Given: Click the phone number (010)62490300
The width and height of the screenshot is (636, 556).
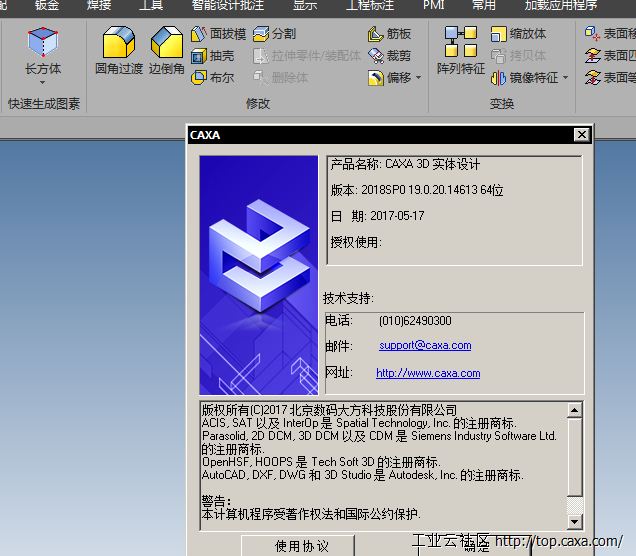Looking at the screenshot, I should click(415, 321).
